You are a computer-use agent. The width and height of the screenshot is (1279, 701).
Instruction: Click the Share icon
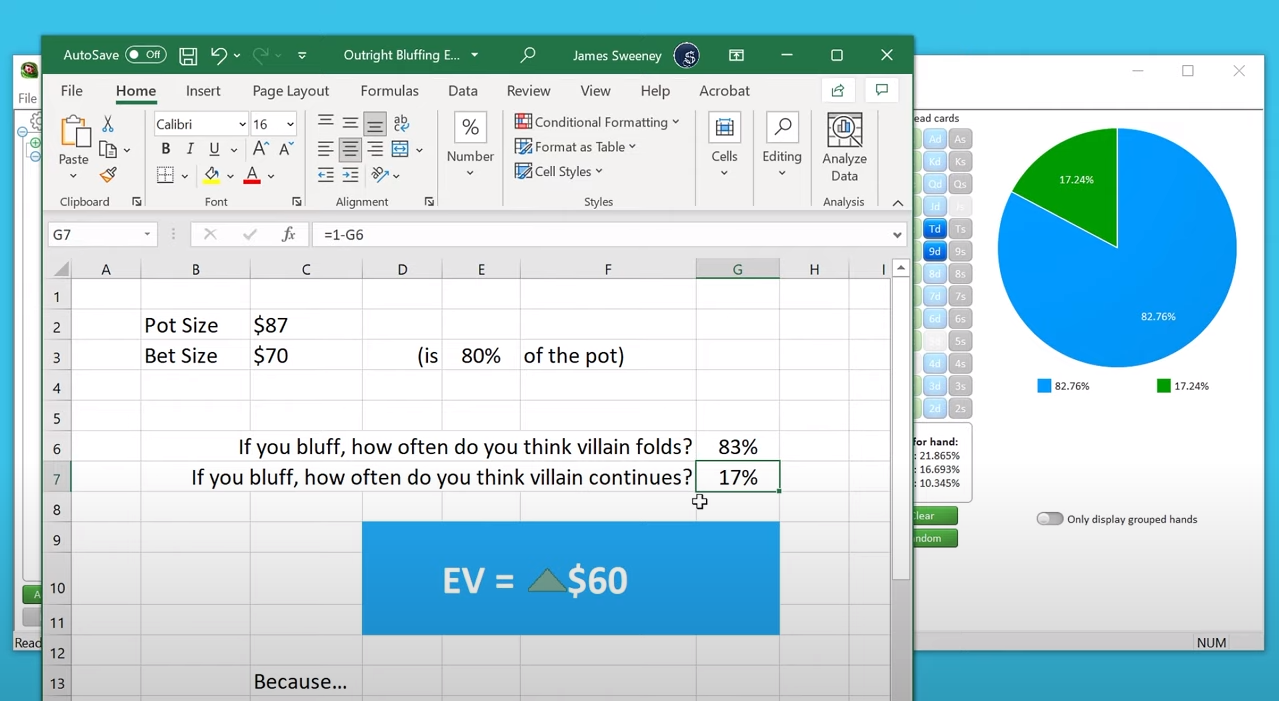point(838,91)
